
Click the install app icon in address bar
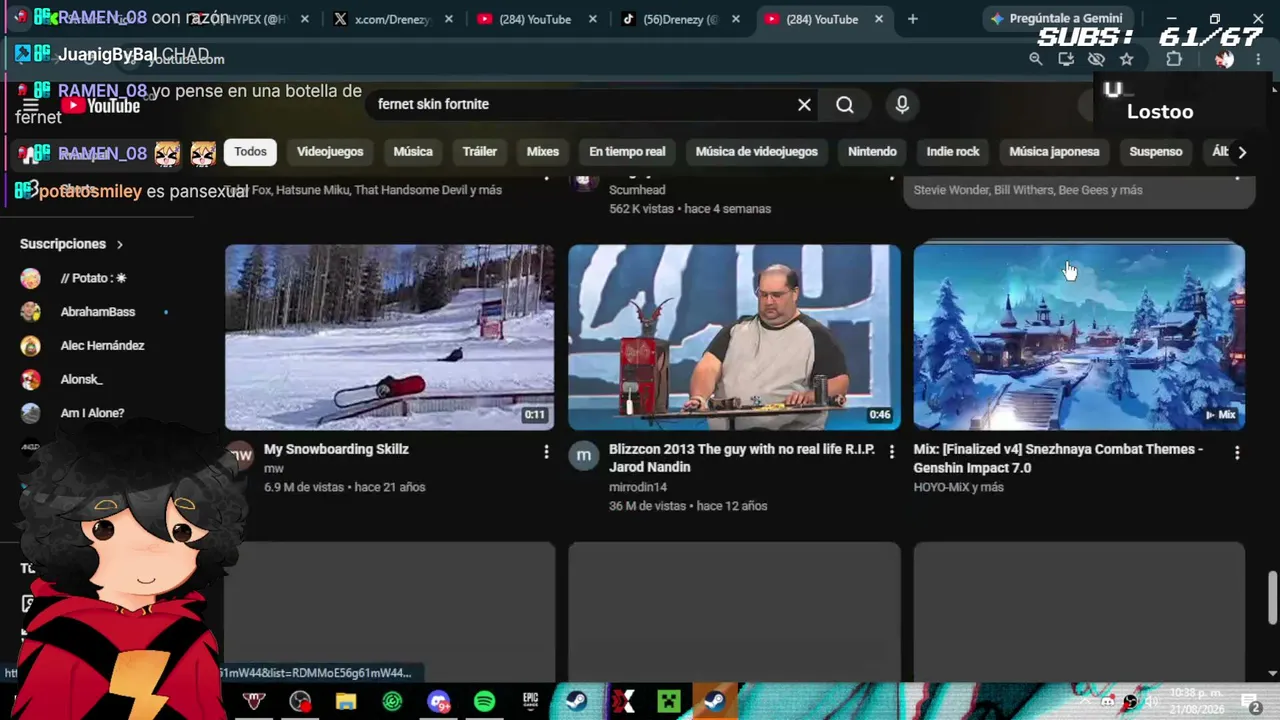click(1066, 59)
